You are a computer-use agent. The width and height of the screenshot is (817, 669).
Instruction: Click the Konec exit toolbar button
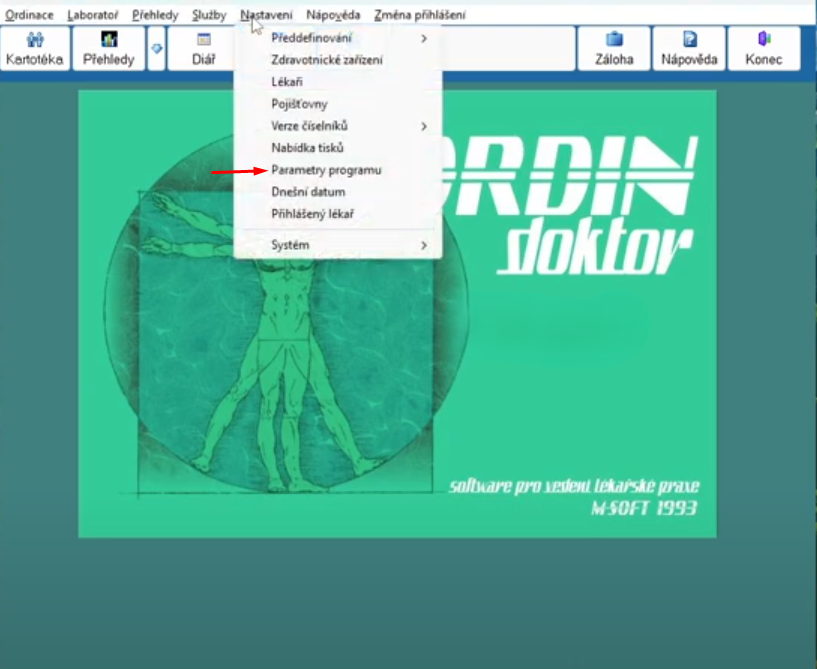click(x=764, y=48)
